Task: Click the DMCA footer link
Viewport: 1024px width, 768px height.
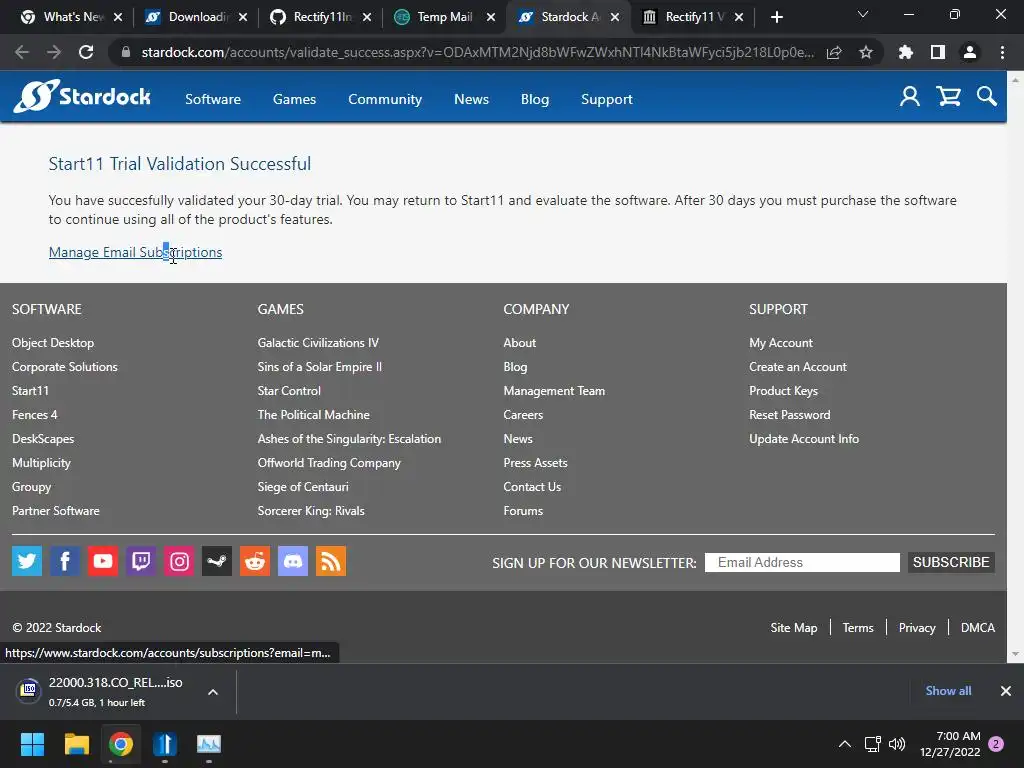Action: [x=978, y=628]
